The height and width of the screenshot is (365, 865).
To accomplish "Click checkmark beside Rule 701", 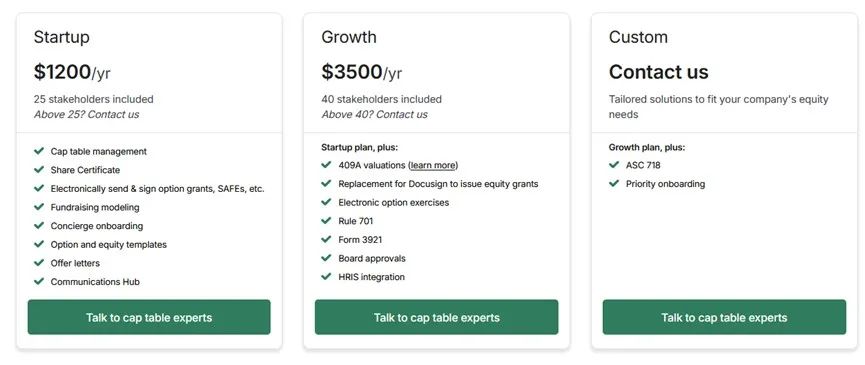I will 326,221.
